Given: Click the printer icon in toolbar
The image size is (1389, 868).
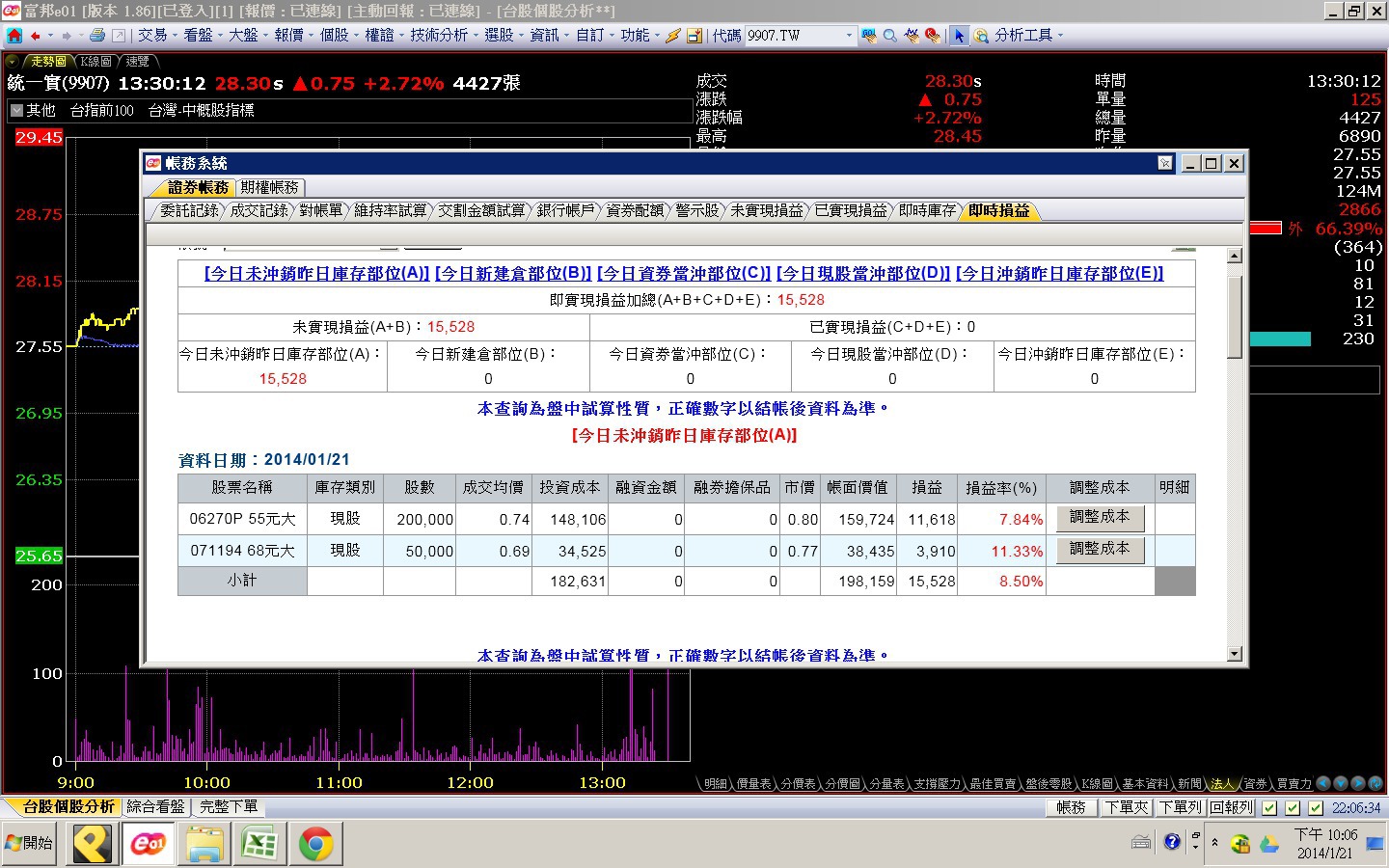Looking at the screenshot, I should [x=96, y=36].
